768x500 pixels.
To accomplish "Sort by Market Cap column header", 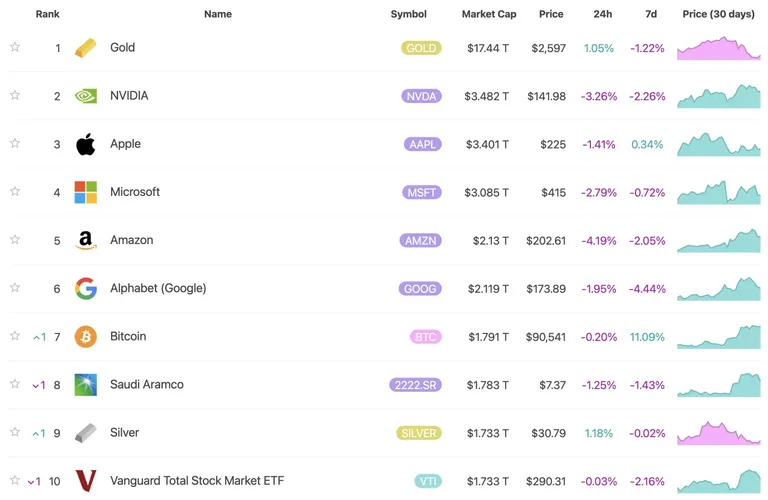I will tap(489, 14).
